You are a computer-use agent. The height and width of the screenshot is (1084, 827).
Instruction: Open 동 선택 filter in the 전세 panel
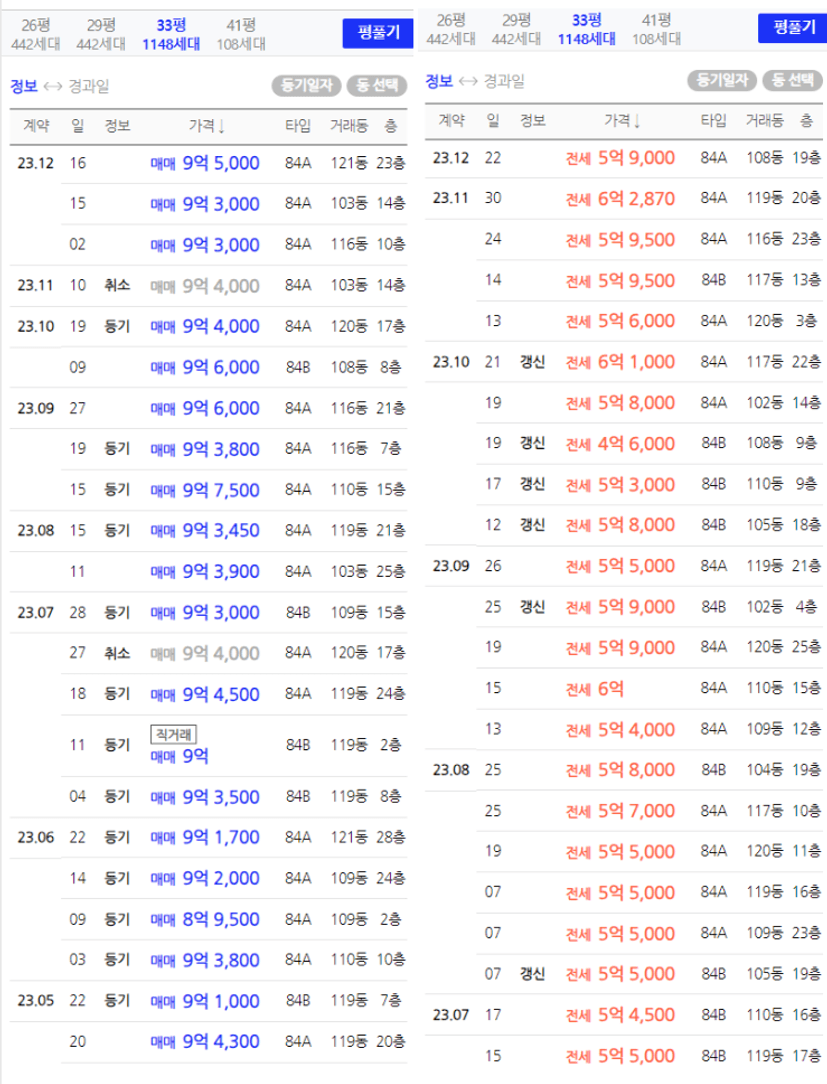coord(792,81)
